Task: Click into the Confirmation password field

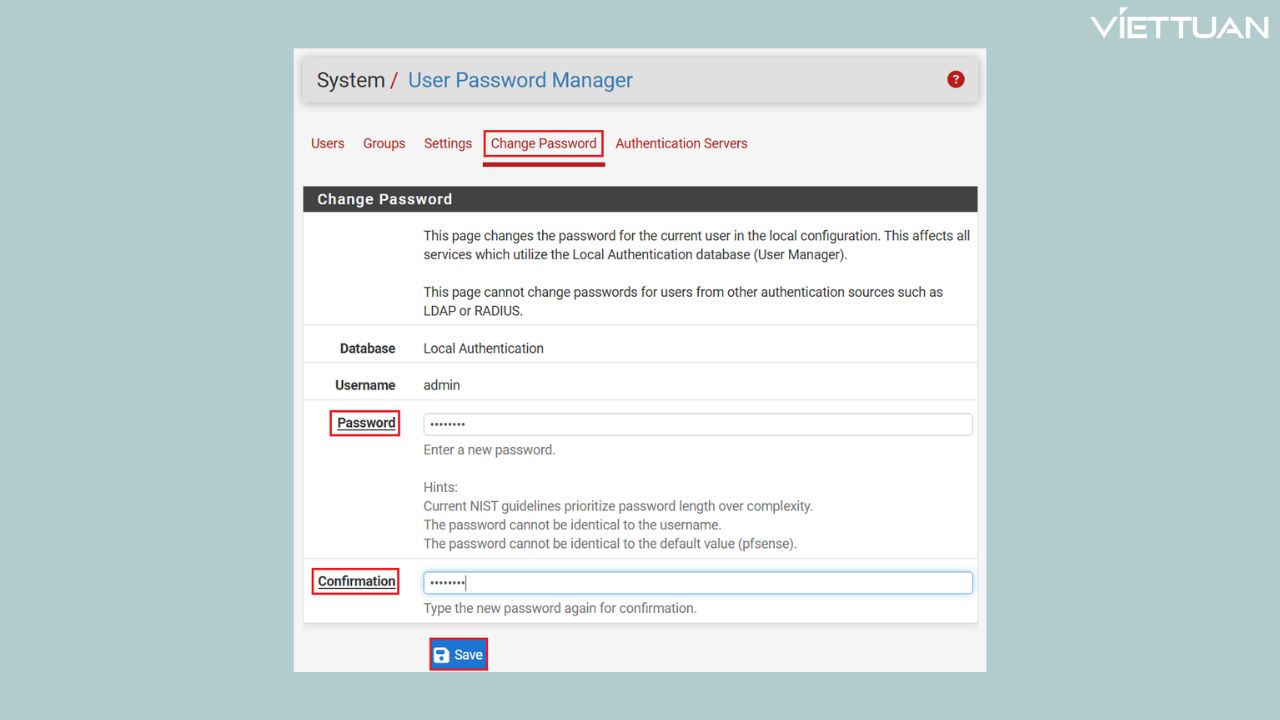Action: [697, 582]
